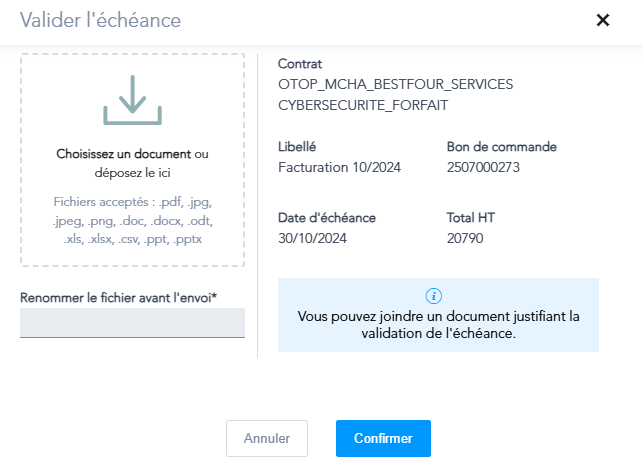
Task: Select the Facturation 10/2024 label value
Action: 339,167
